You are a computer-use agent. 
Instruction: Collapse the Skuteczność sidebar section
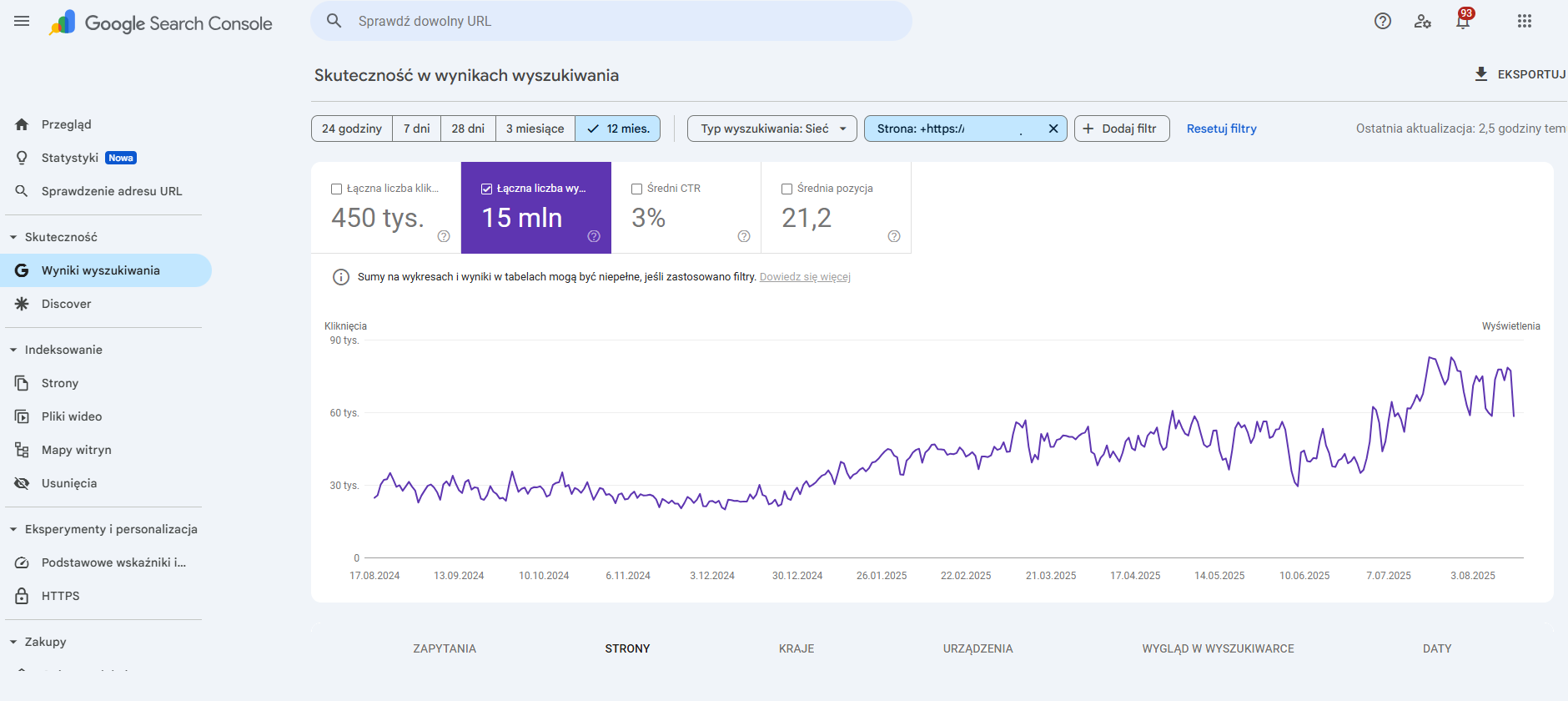tap(13, 237)
